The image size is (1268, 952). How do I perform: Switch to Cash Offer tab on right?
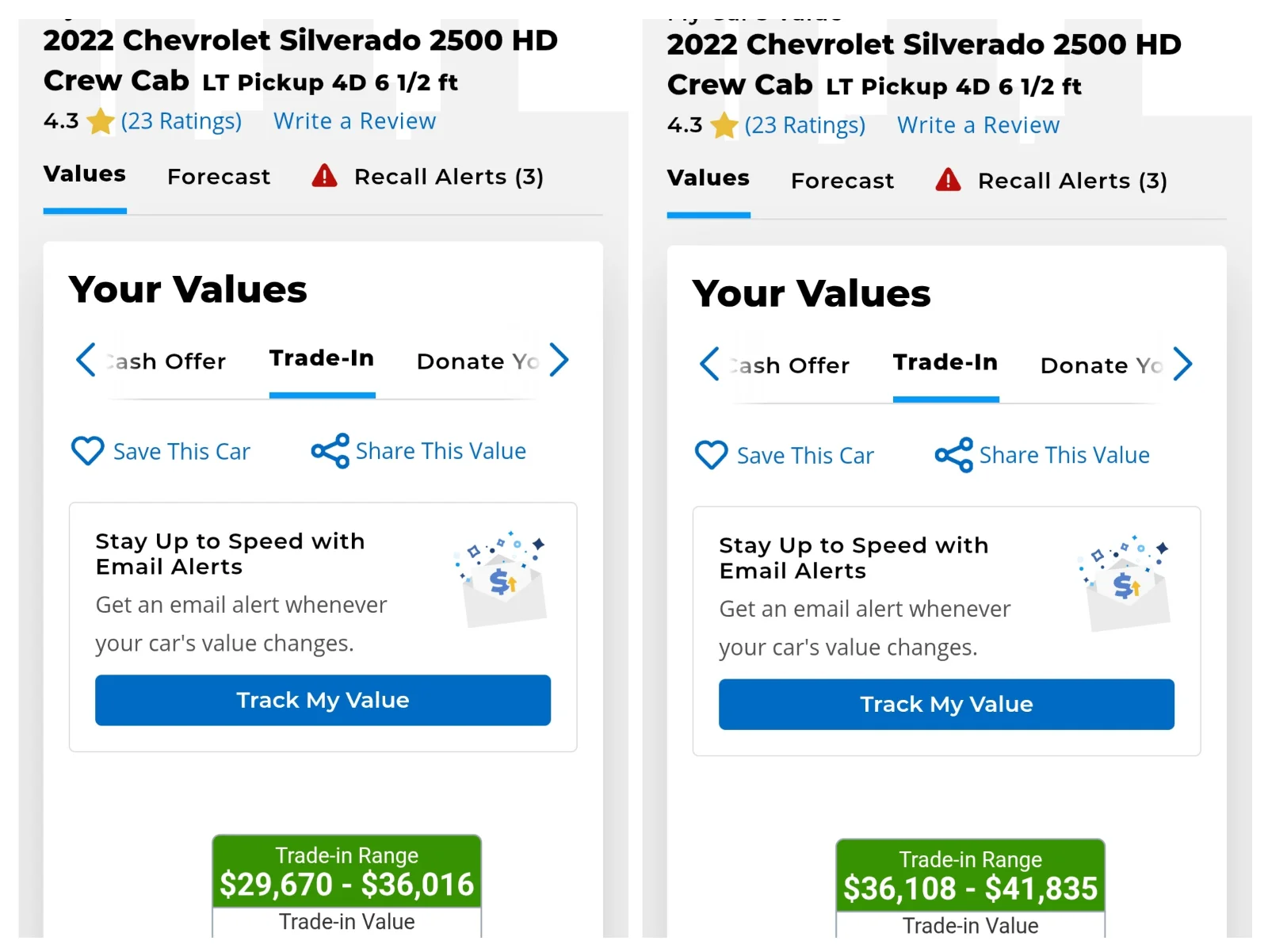[x=791, y=365]
